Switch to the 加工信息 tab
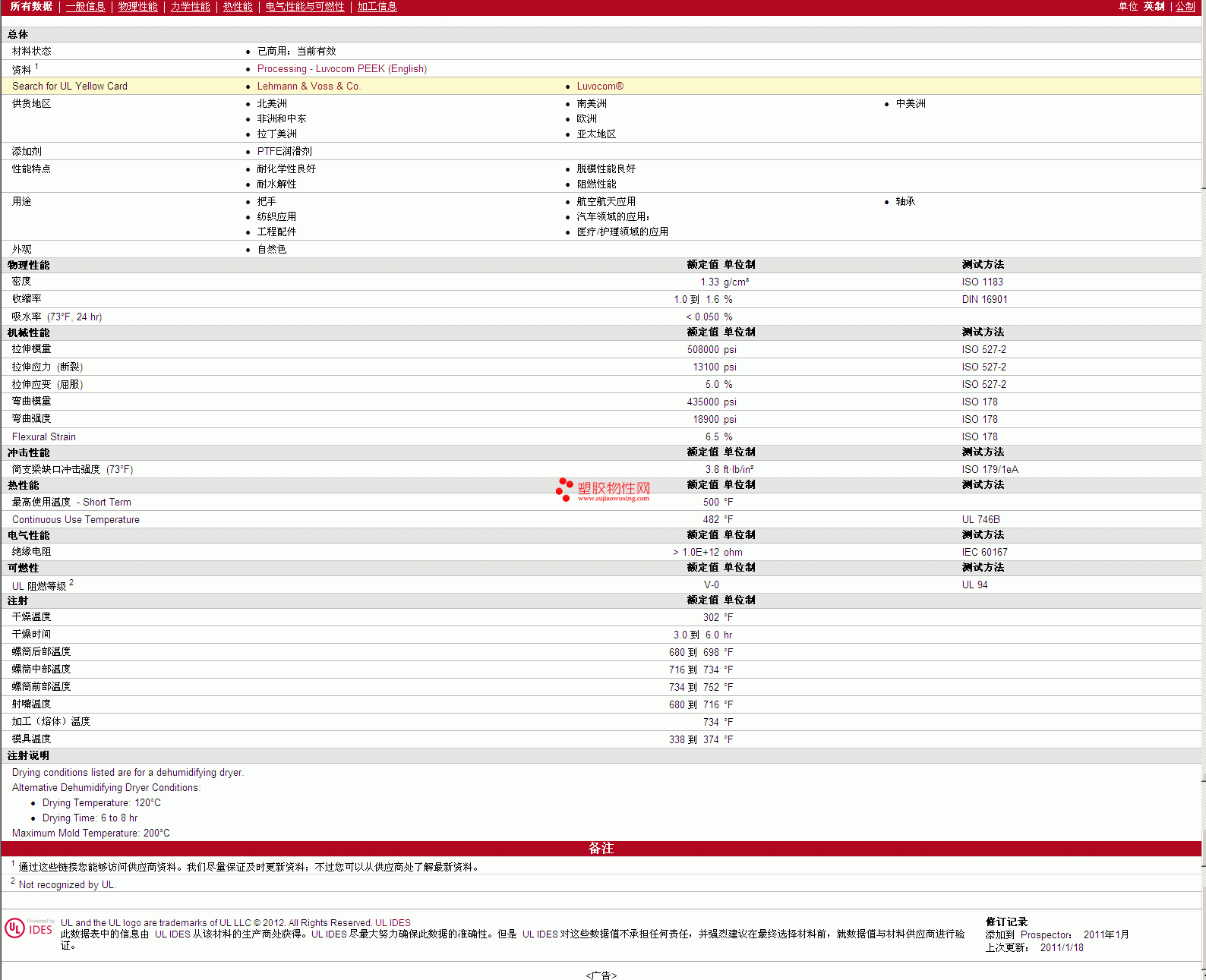Image resolution: width=1206 pixels, height=980 pixels. click(x=377, y=7)
